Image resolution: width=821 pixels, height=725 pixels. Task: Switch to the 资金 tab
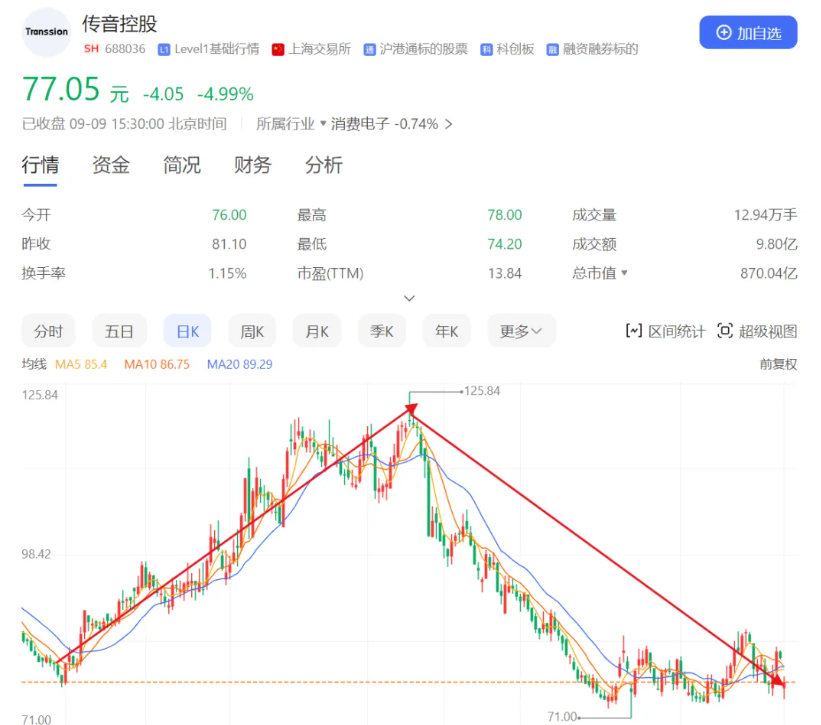coord(111,165)
